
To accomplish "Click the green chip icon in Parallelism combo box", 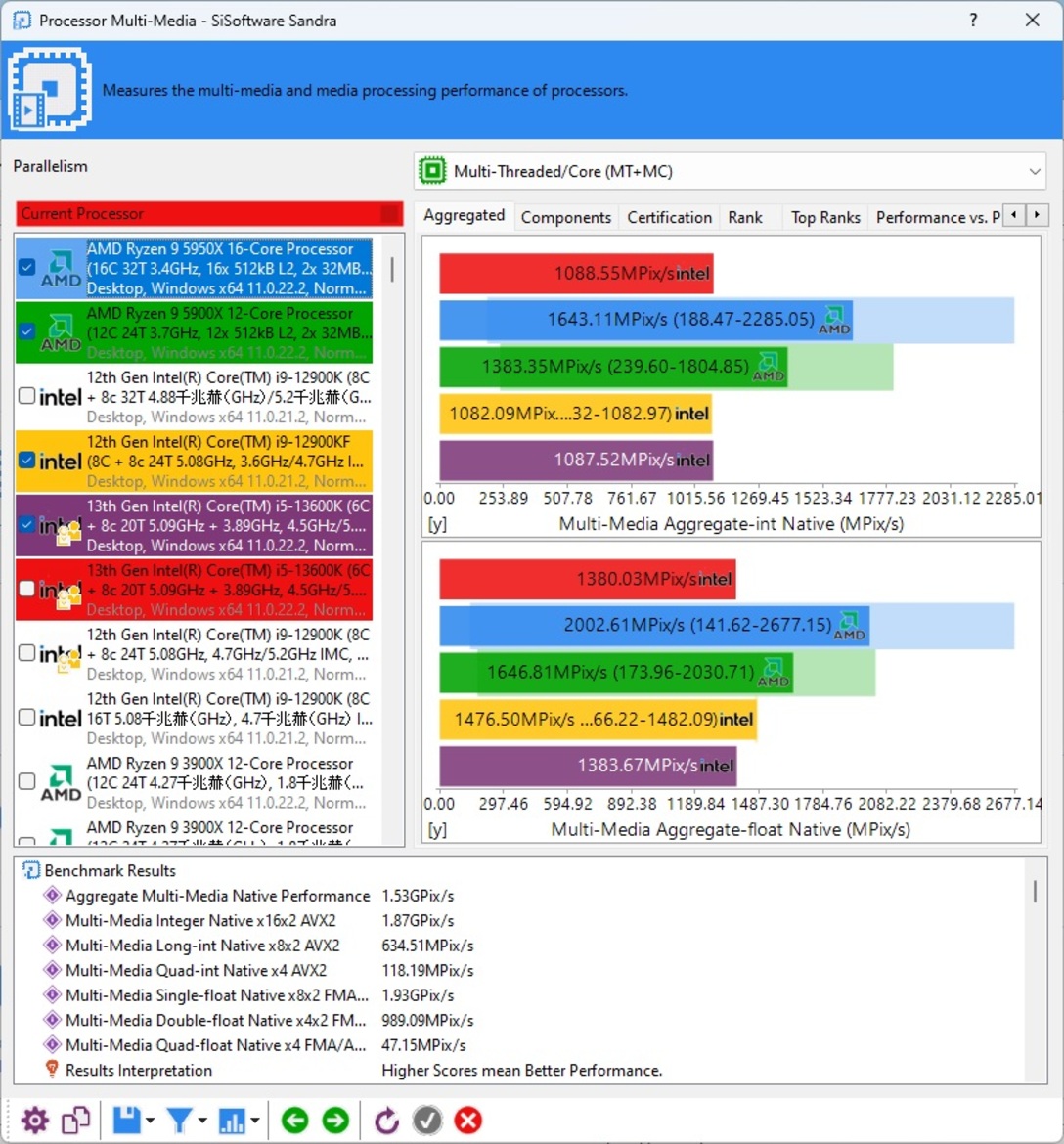I will point(432,171).
